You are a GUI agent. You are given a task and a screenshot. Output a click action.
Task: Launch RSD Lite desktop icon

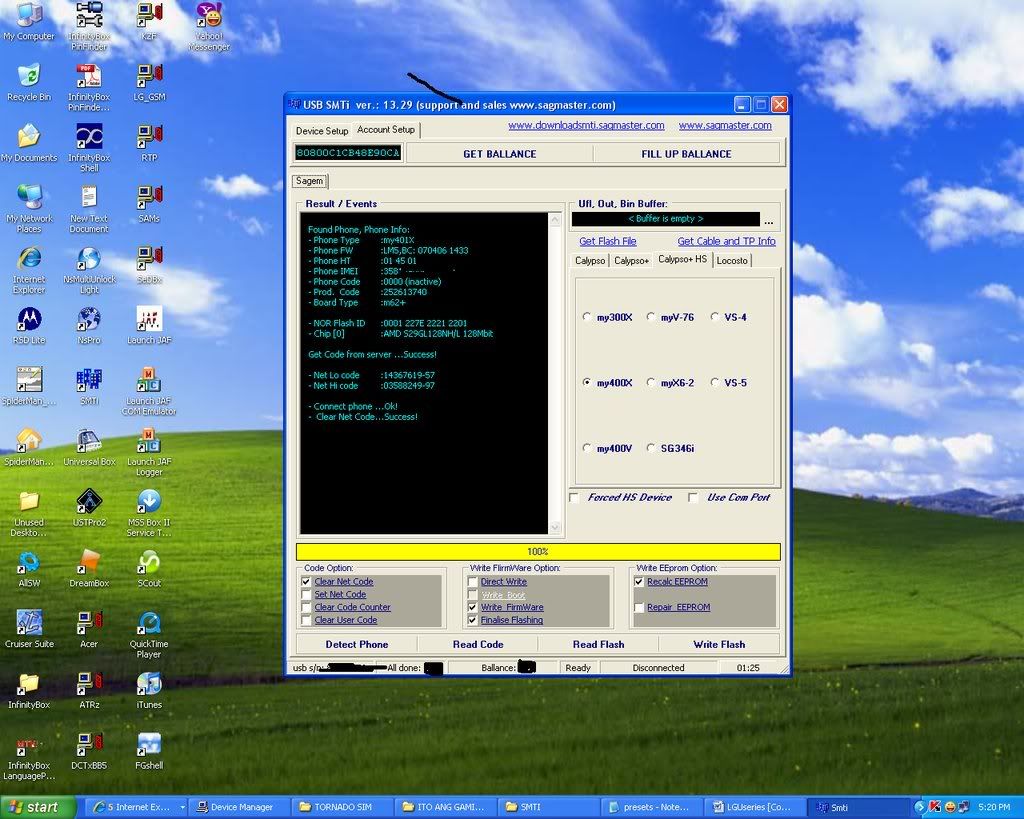(x=29, y=325)
